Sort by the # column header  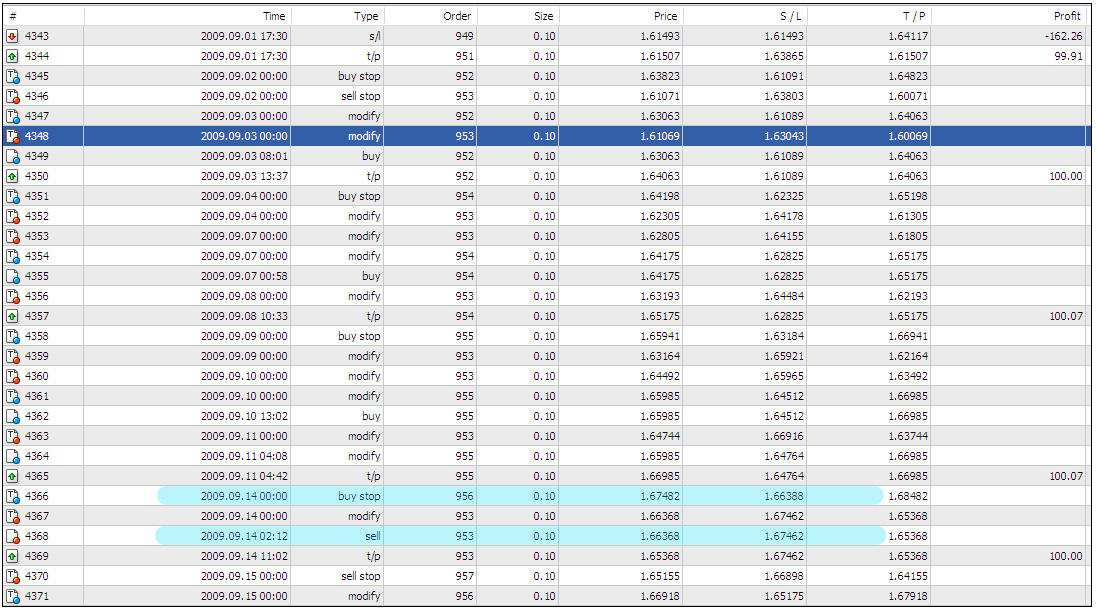(43, 16)
